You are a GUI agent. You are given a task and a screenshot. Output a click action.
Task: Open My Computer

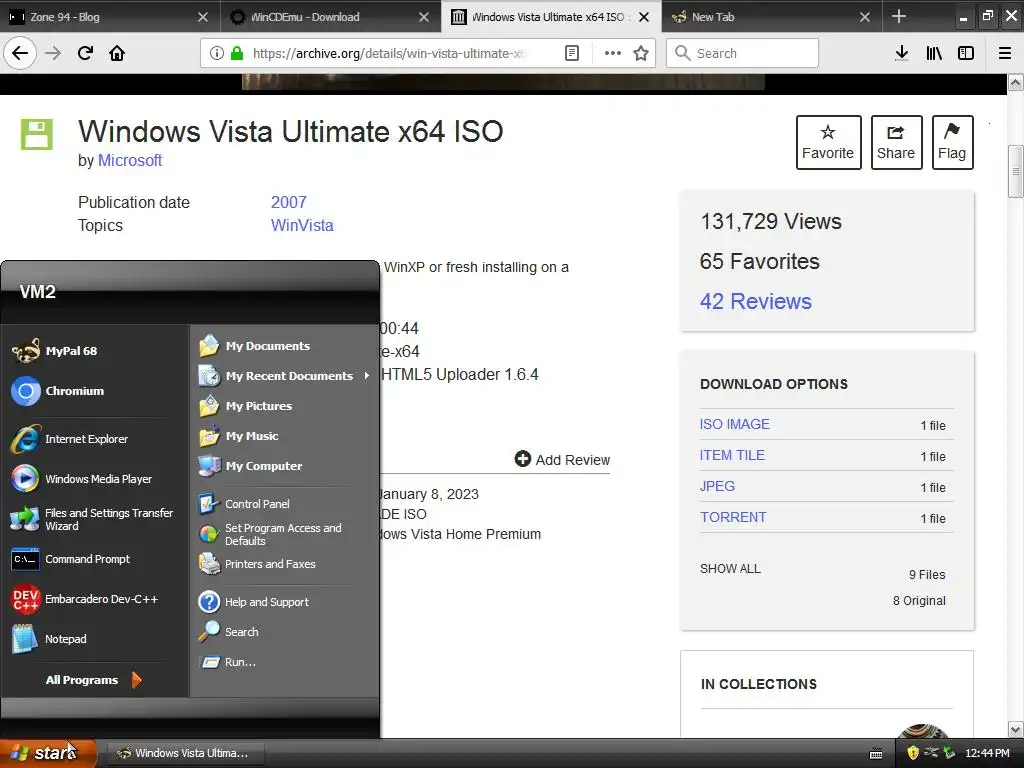[251, 466]
